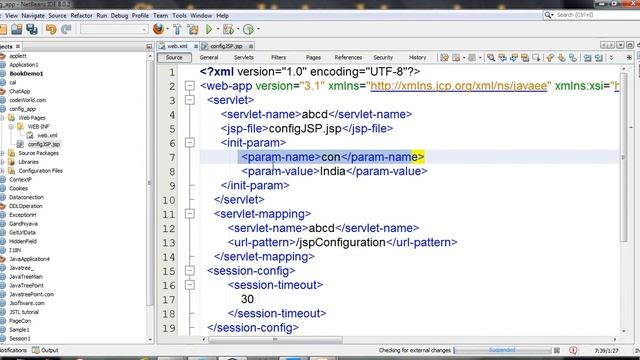The width and height of the screenshot is (640, 360).
Task: Click the Output icon in status bar
Action: (36, 350)
